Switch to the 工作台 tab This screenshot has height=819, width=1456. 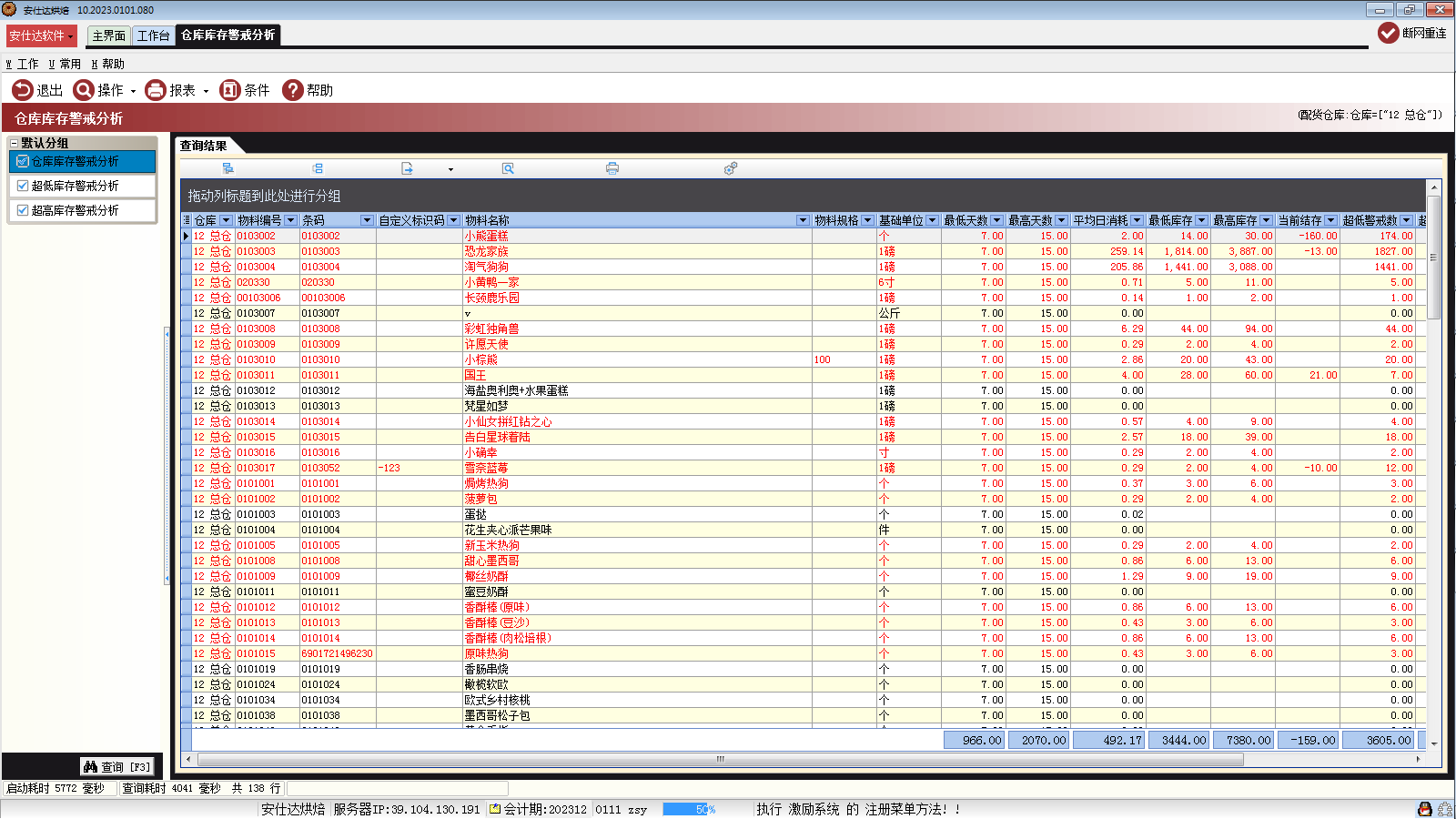click(154, 35)
